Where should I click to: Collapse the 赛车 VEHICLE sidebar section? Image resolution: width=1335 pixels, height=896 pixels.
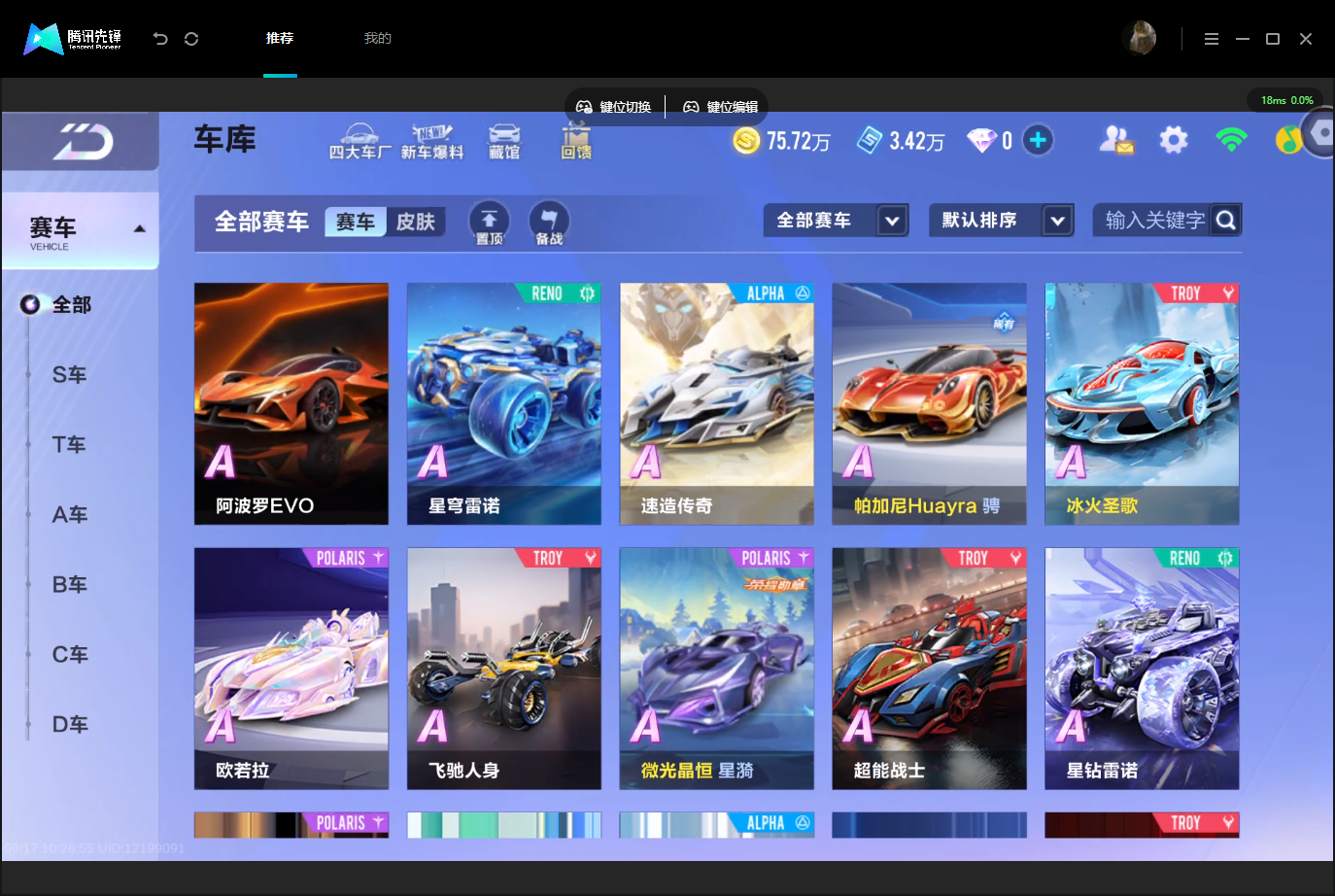[x=81, y=231]
